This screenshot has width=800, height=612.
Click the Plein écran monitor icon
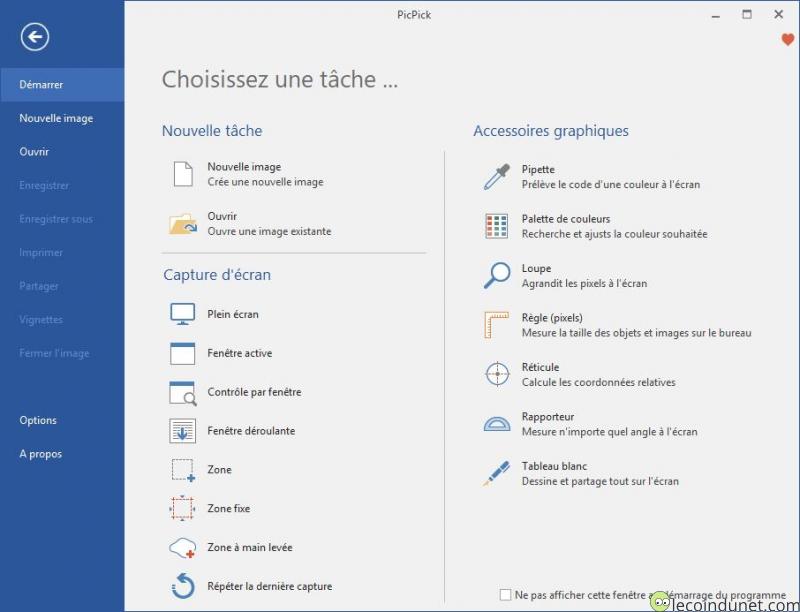click(183, 314)
